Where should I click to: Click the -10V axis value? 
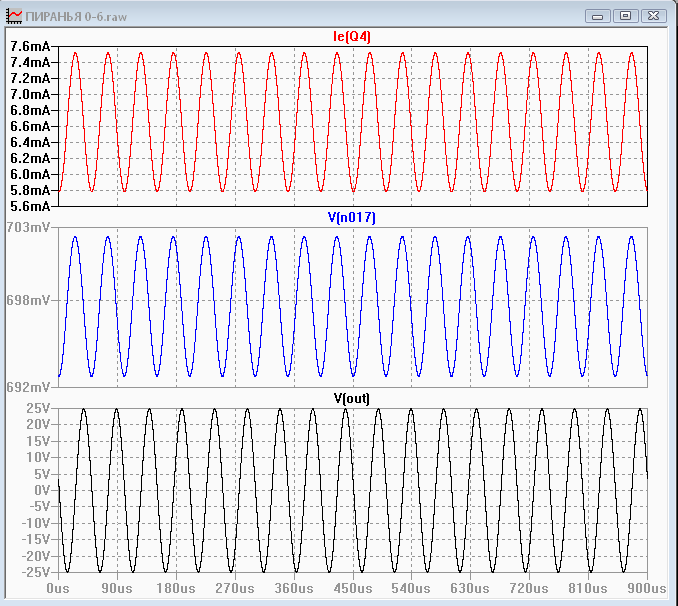pos(35,523)
